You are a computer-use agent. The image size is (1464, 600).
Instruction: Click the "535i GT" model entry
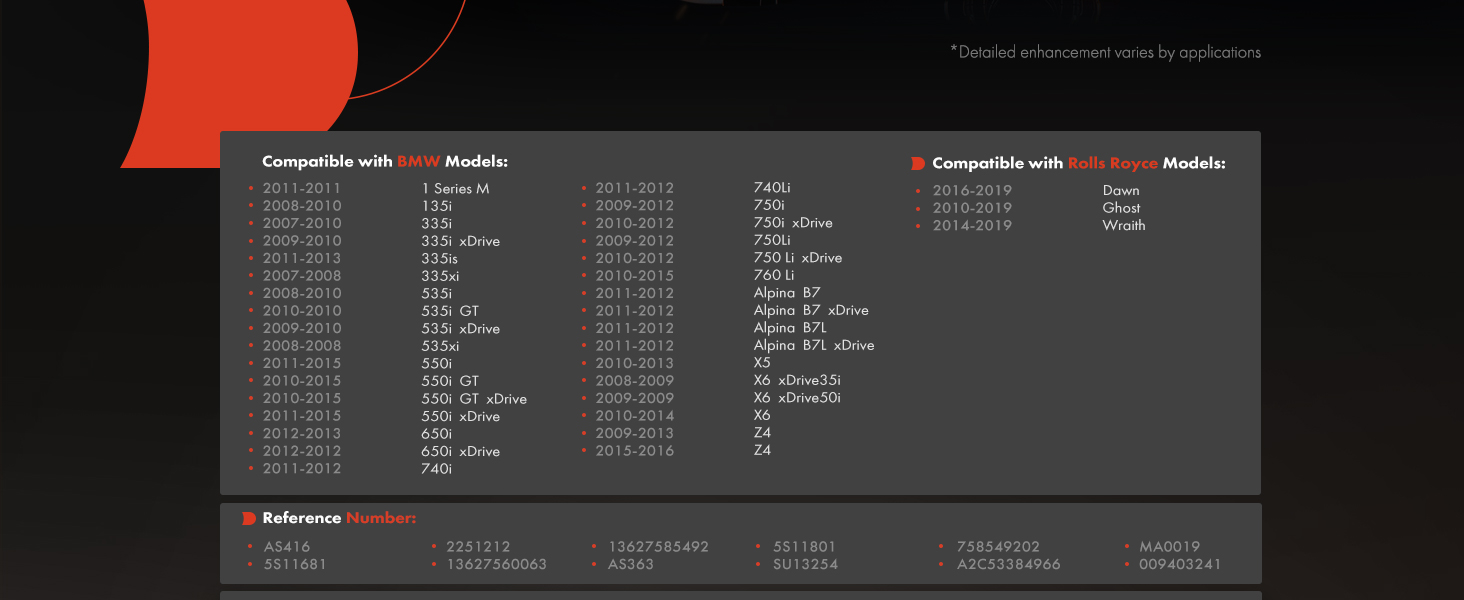[450, 311]
